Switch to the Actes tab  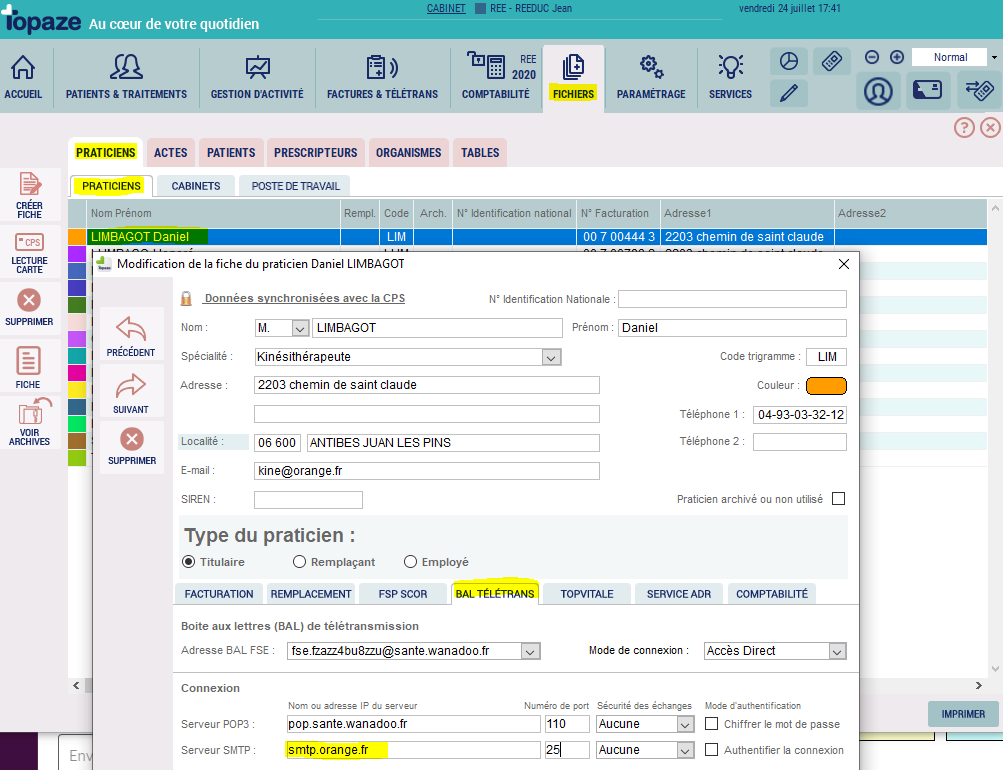[x=171, y=153]
